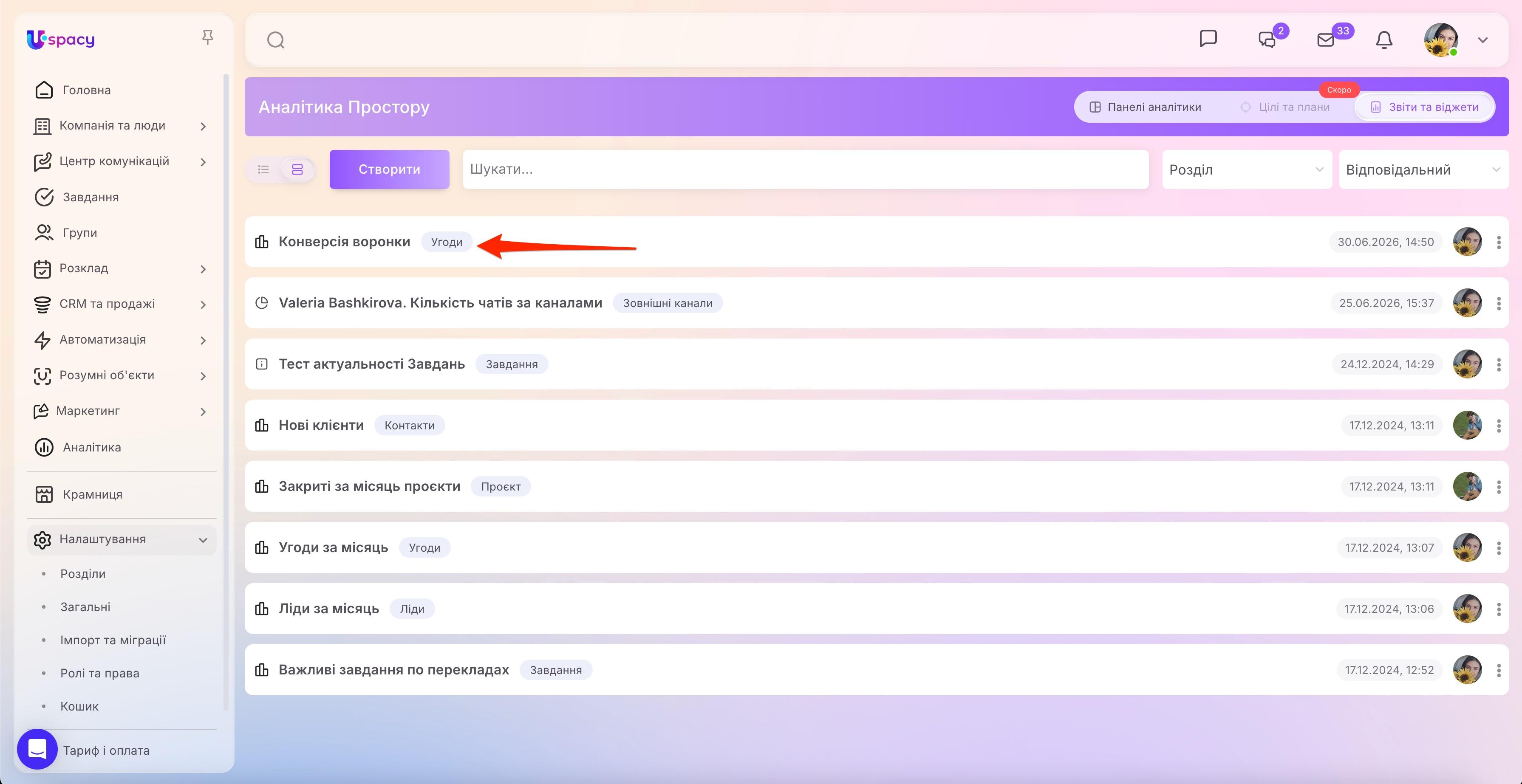Click the search magnifier icon in top bar

point(276,40)
